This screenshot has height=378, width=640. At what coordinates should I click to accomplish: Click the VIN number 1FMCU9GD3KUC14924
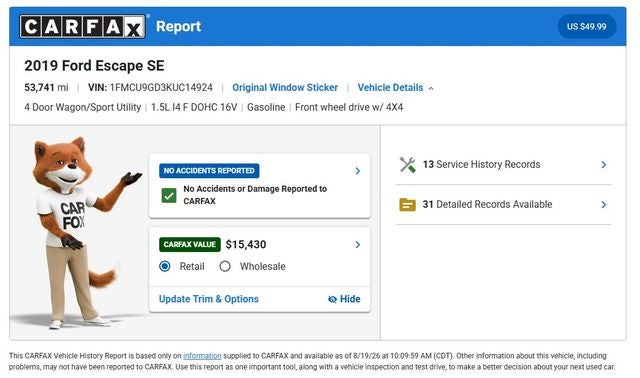tap(161, 87)
